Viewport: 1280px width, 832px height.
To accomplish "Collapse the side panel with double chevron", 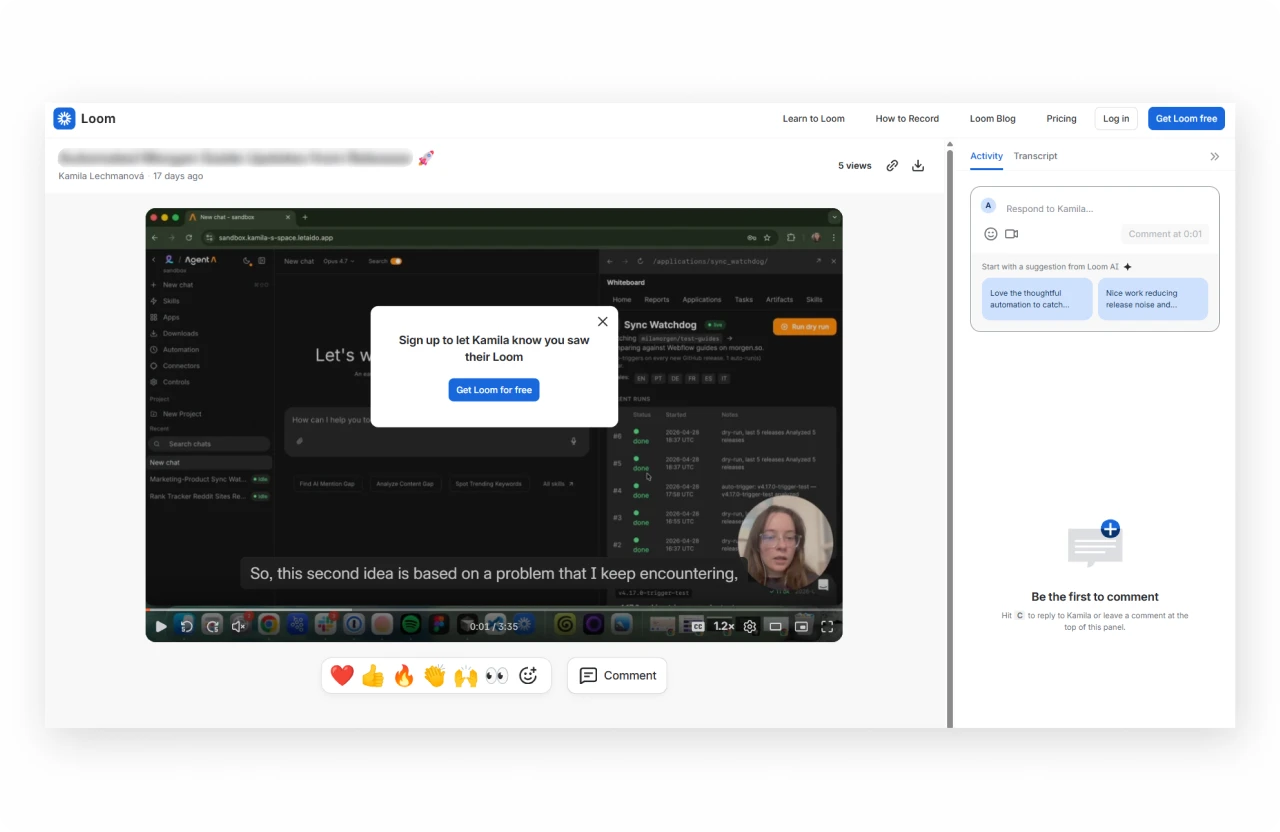I will (1215, 156).
